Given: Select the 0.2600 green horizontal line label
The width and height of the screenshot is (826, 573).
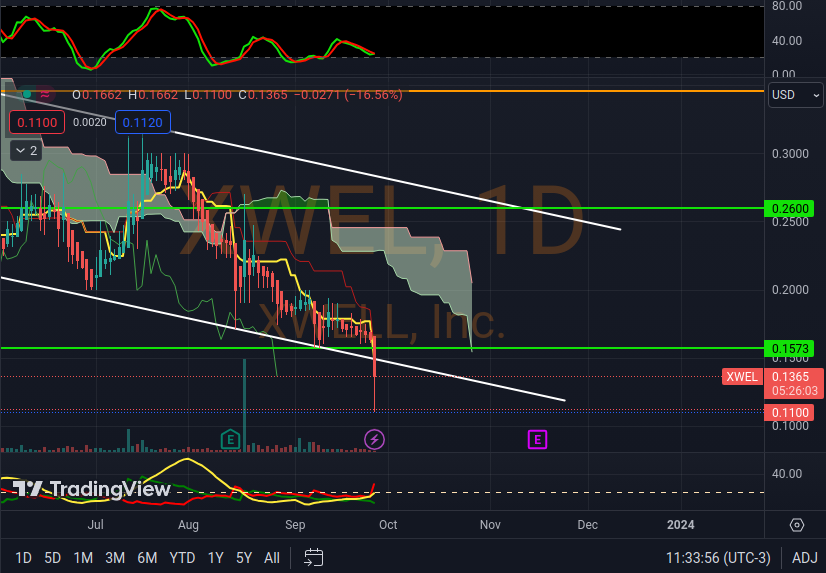Looking at the screenshot, I should tap(790, 209).
